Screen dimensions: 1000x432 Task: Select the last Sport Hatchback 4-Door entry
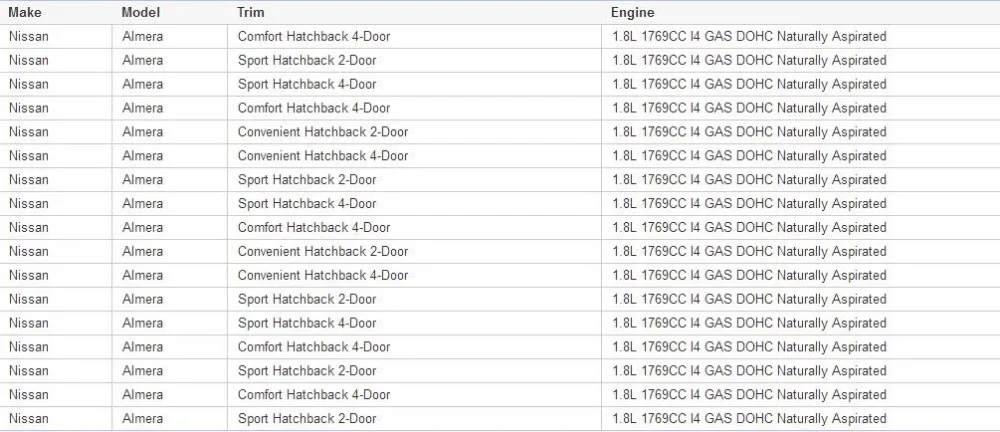(307, 323)
